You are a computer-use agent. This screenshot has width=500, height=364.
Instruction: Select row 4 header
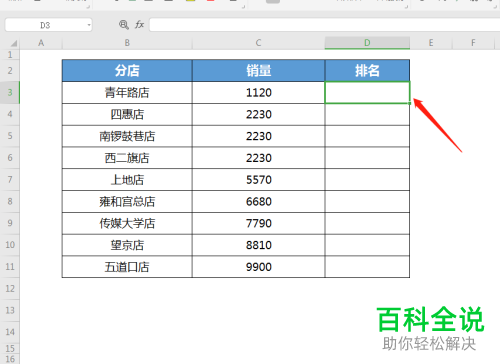[x=10, y=114]
